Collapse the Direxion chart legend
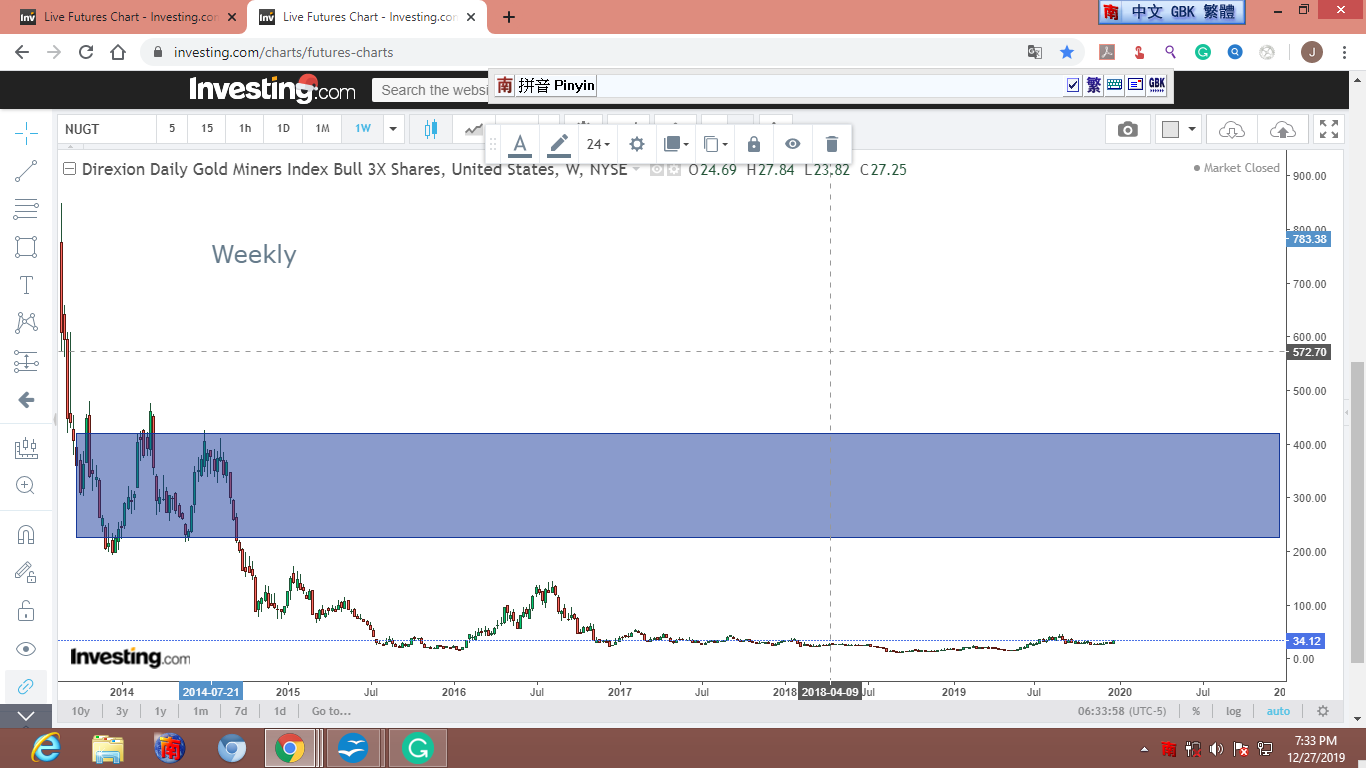 pyautogui.click(x=69, y=169)
